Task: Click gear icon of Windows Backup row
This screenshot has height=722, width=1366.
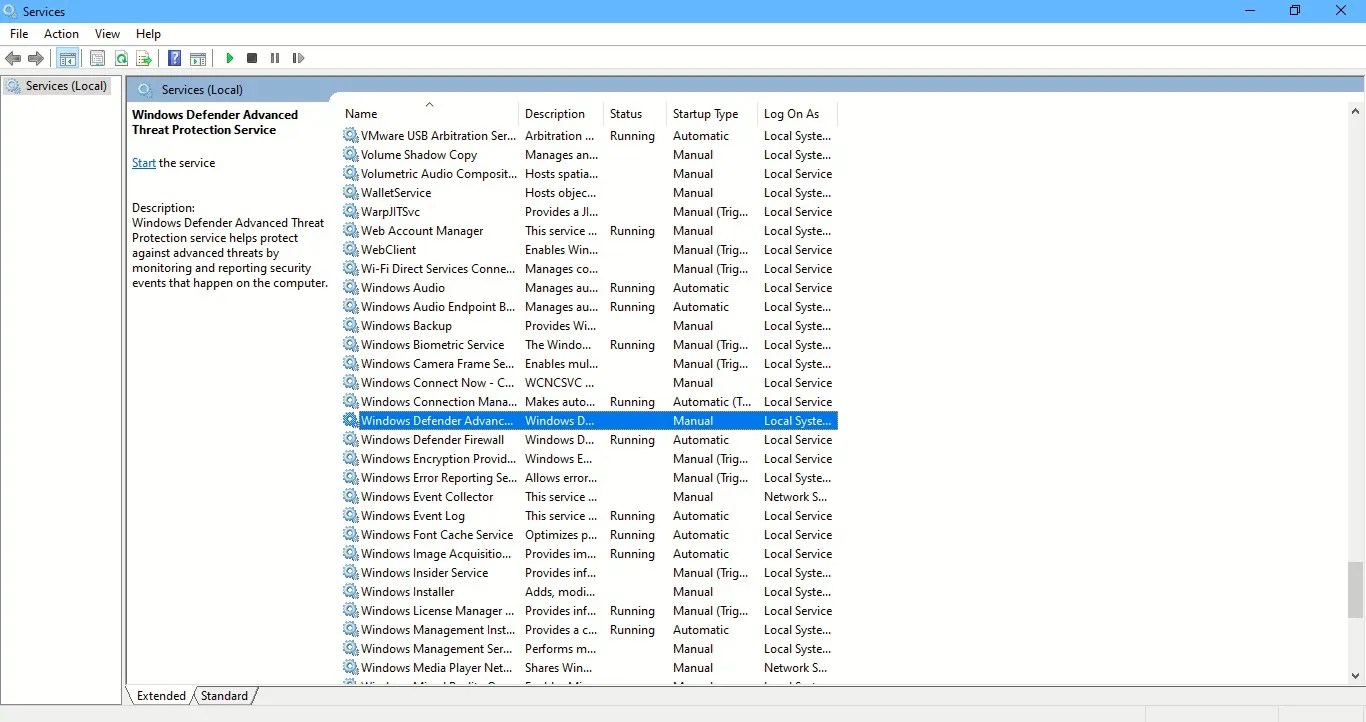Action: pos(351,325)
